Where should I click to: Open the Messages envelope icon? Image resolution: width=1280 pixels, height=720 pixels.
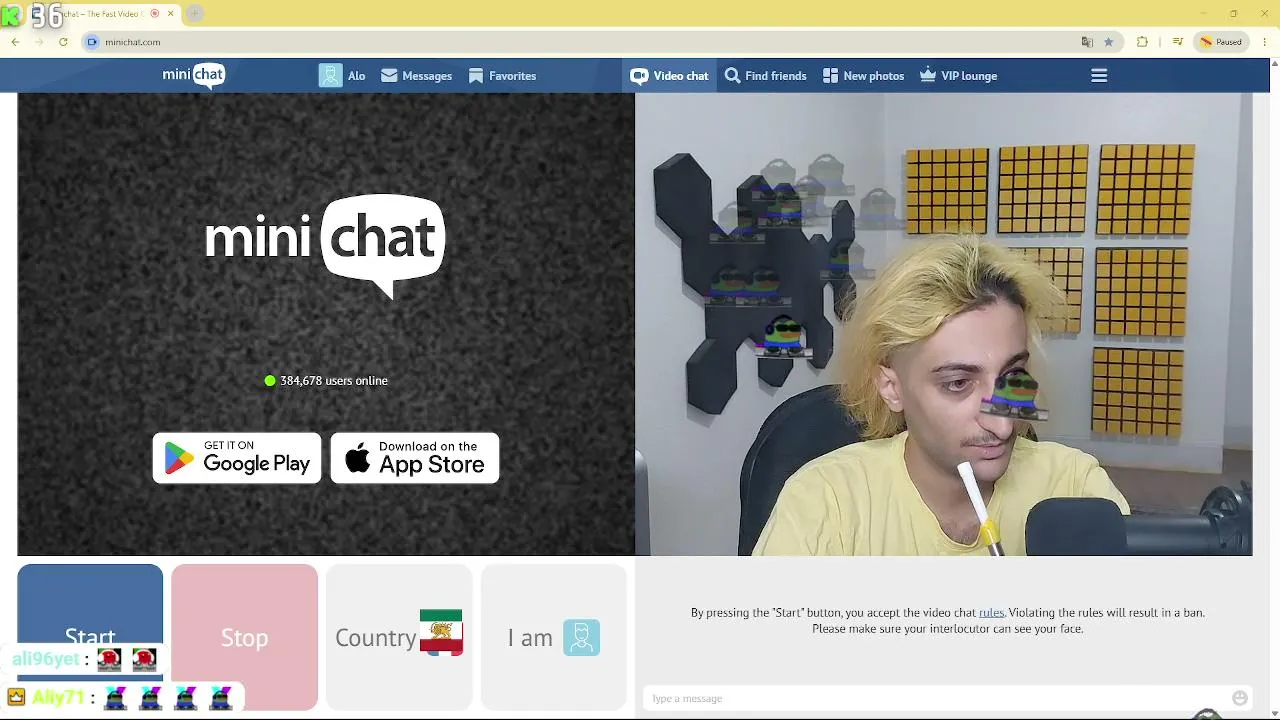tap(389, 76)
